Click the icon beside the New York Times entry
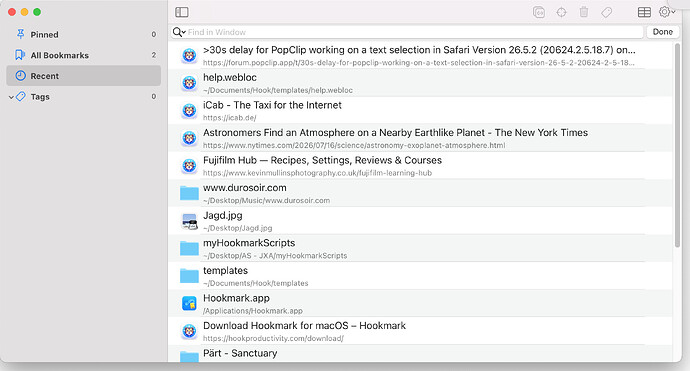 click(x=189, y=138)
